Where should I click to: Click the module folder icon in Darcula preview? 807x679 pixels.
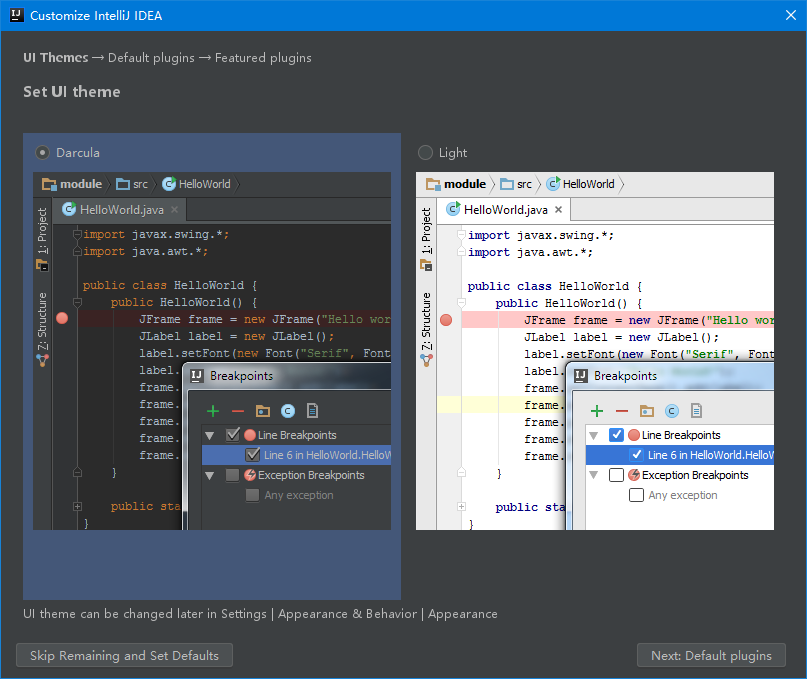(x=49, y=184)
